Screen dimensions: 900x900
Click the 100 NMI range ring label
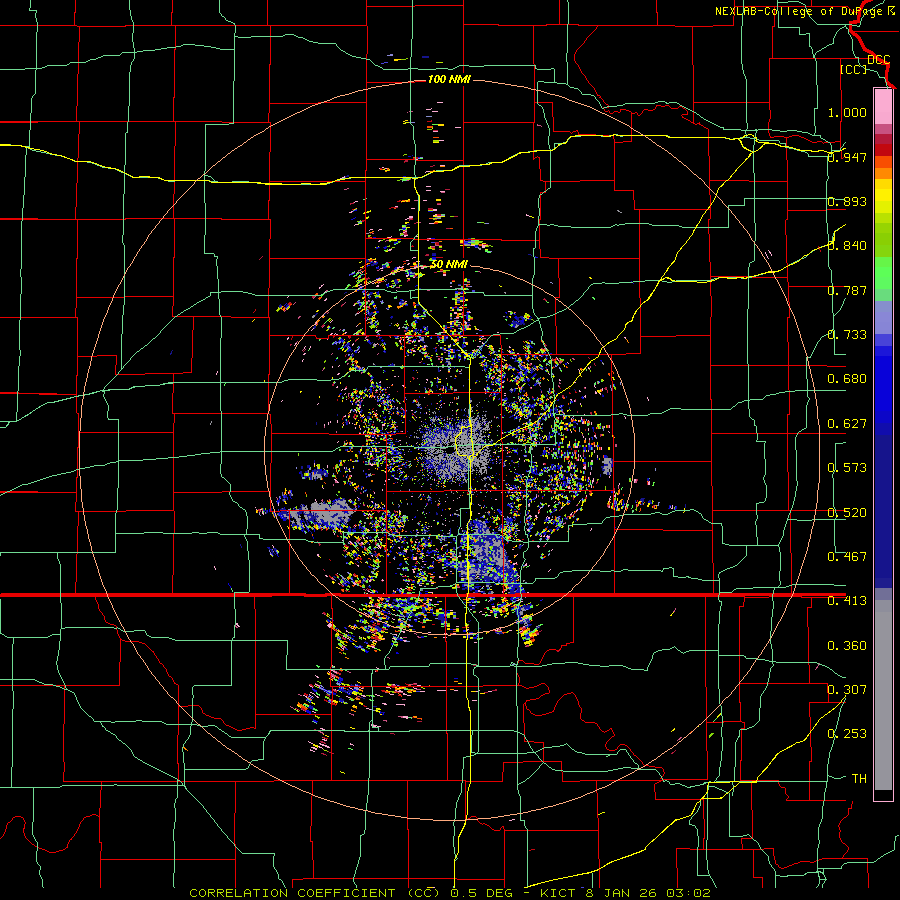(x=449, y=79)
